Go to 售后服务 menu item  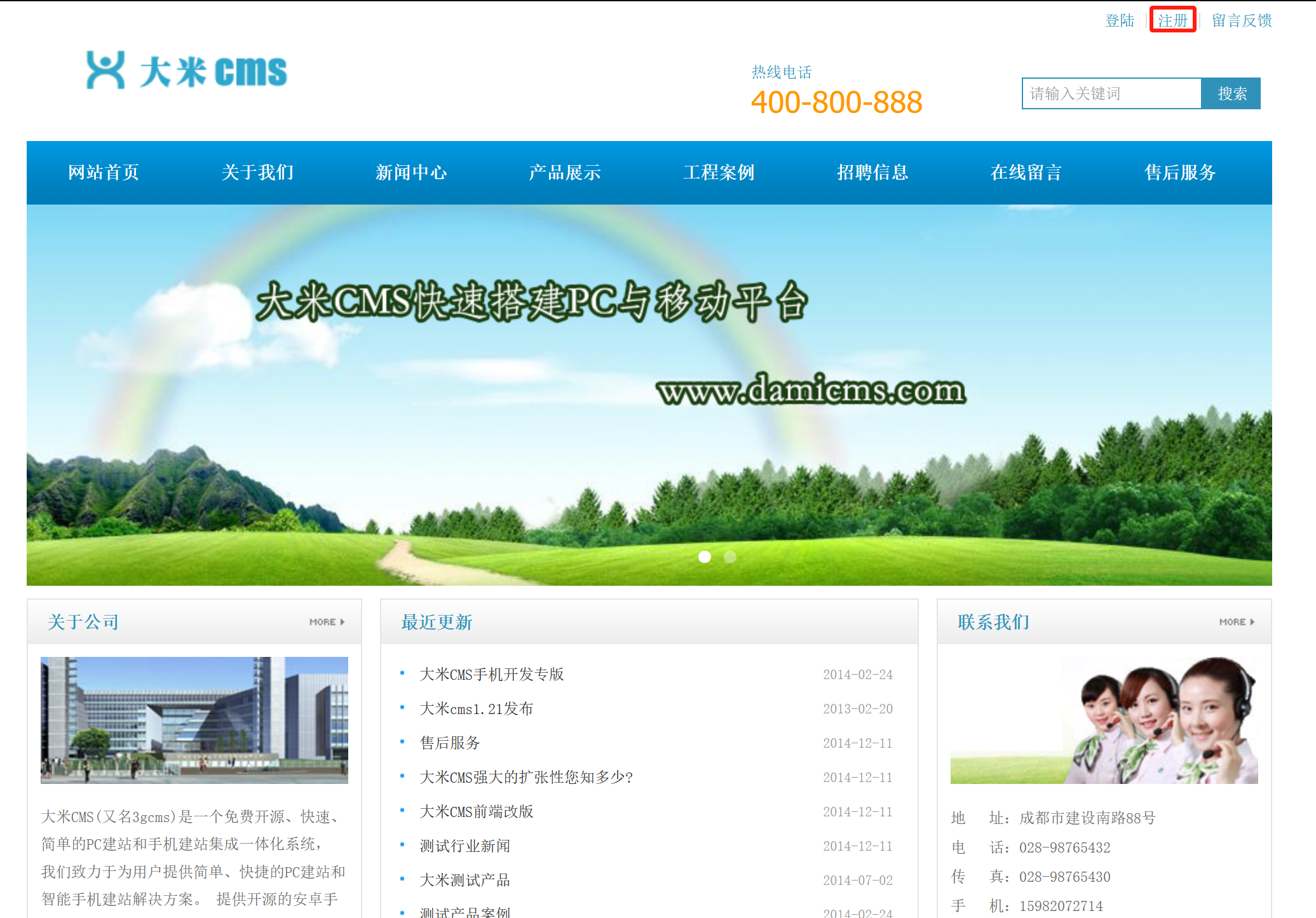click(1180, 172)
